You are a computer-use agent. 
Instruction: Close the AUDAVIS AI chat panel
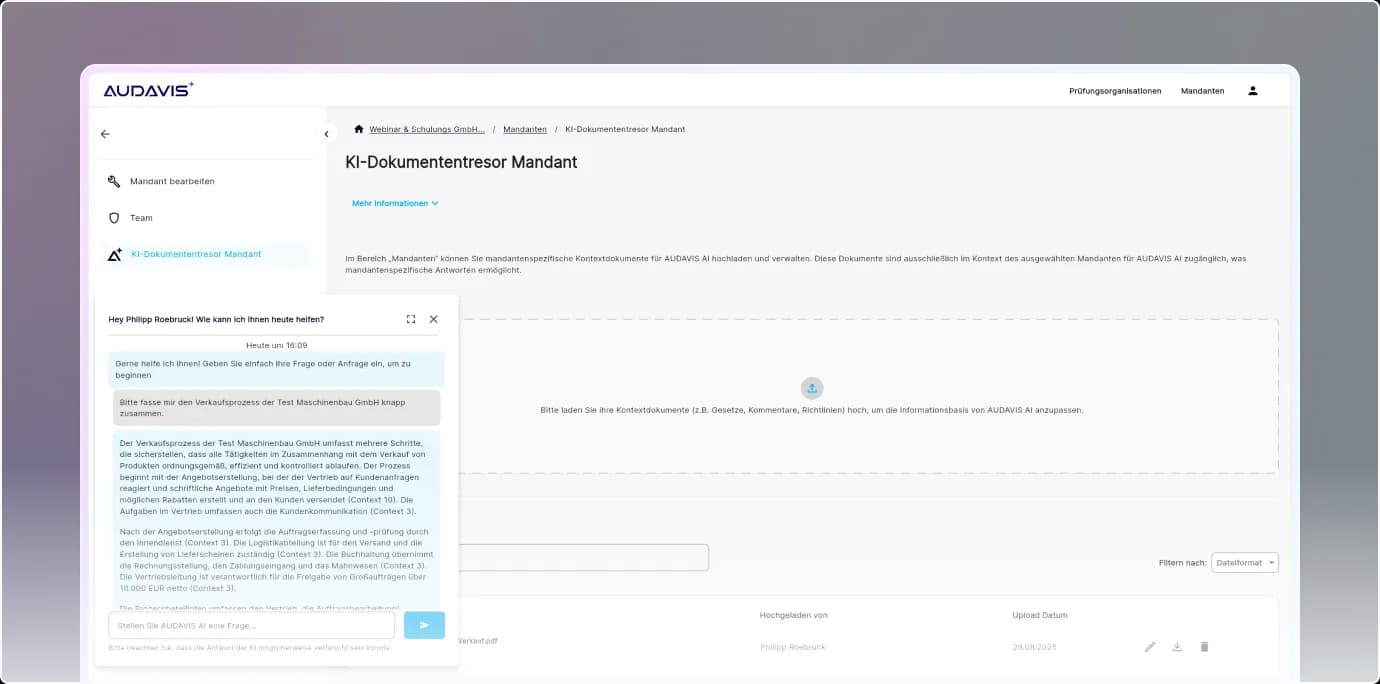(x=433, y=319)
